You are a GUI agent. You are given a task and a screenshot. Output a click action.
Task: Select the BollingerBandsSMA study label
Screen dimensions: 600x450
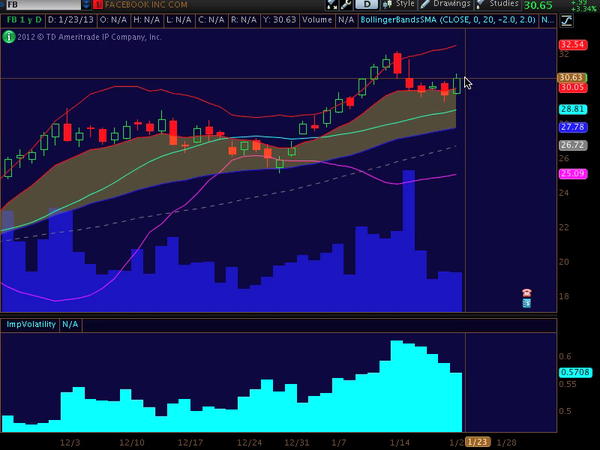click(x=448, y=20)
